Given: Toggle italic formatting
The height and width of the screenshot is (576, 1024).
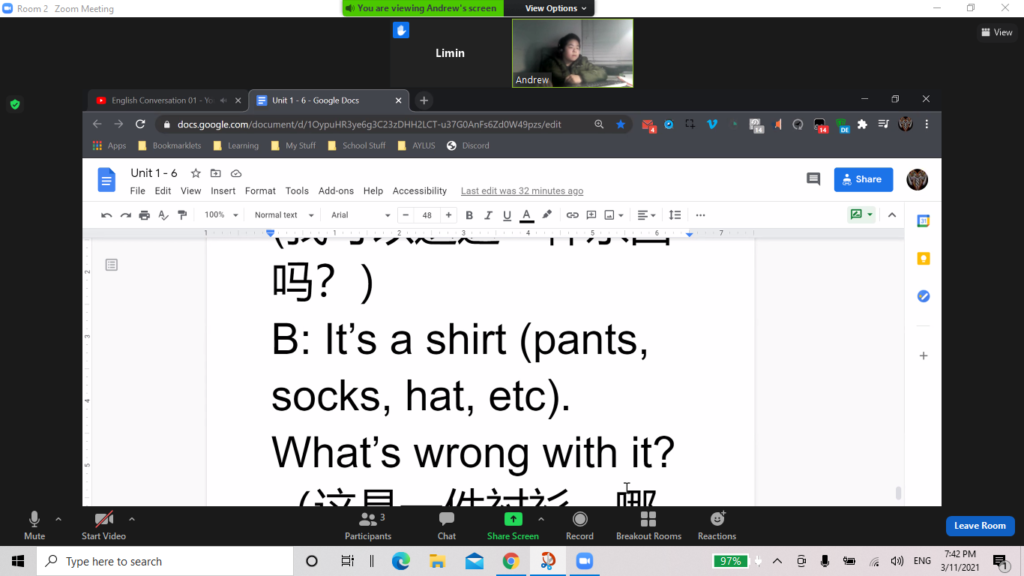Looking at the screenshot, I should tap(488, 215).
